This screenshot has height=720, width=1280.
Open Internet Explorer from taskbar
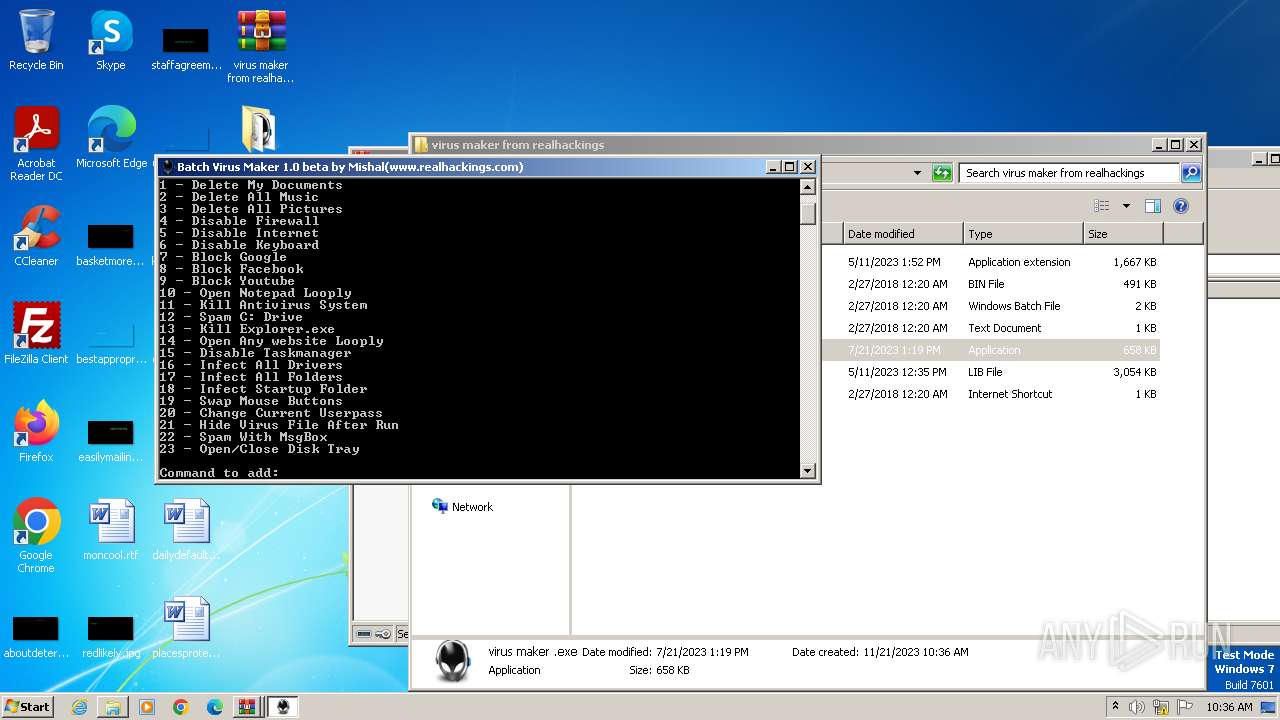79,707
